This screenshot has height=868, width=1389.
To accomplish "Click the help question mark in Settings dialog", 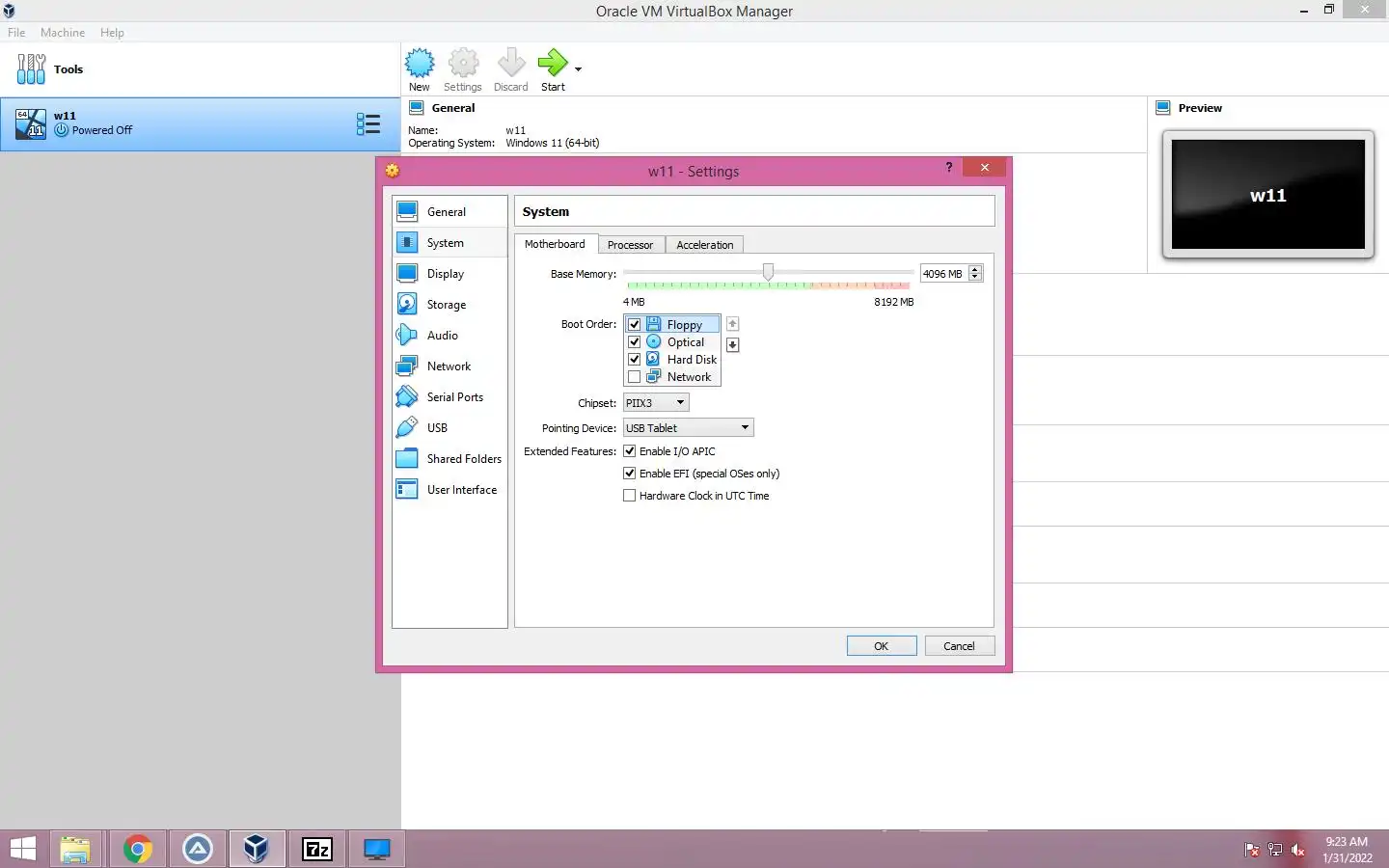I will (x=949, y=167).
